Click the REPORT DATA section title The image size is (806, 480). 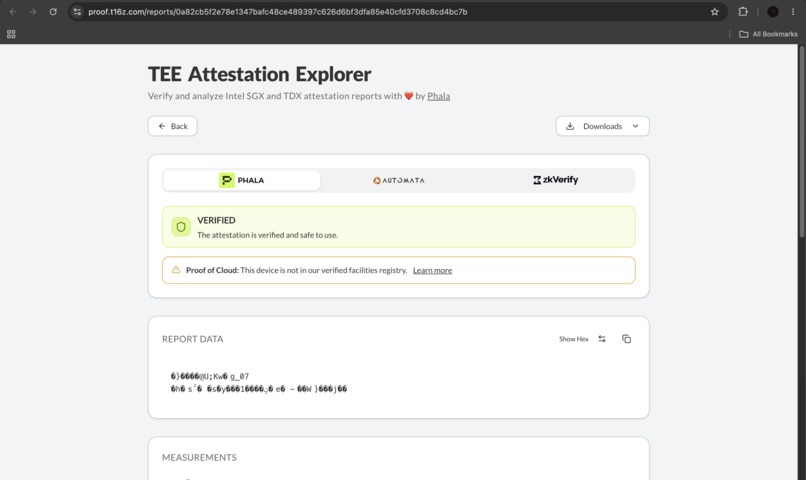coord(193,339)
